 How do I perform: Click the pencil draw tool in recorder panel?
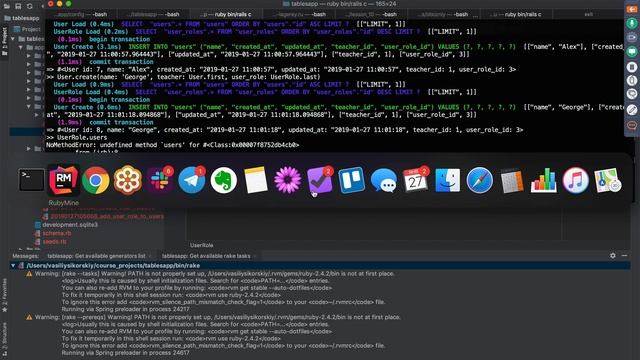631,109
